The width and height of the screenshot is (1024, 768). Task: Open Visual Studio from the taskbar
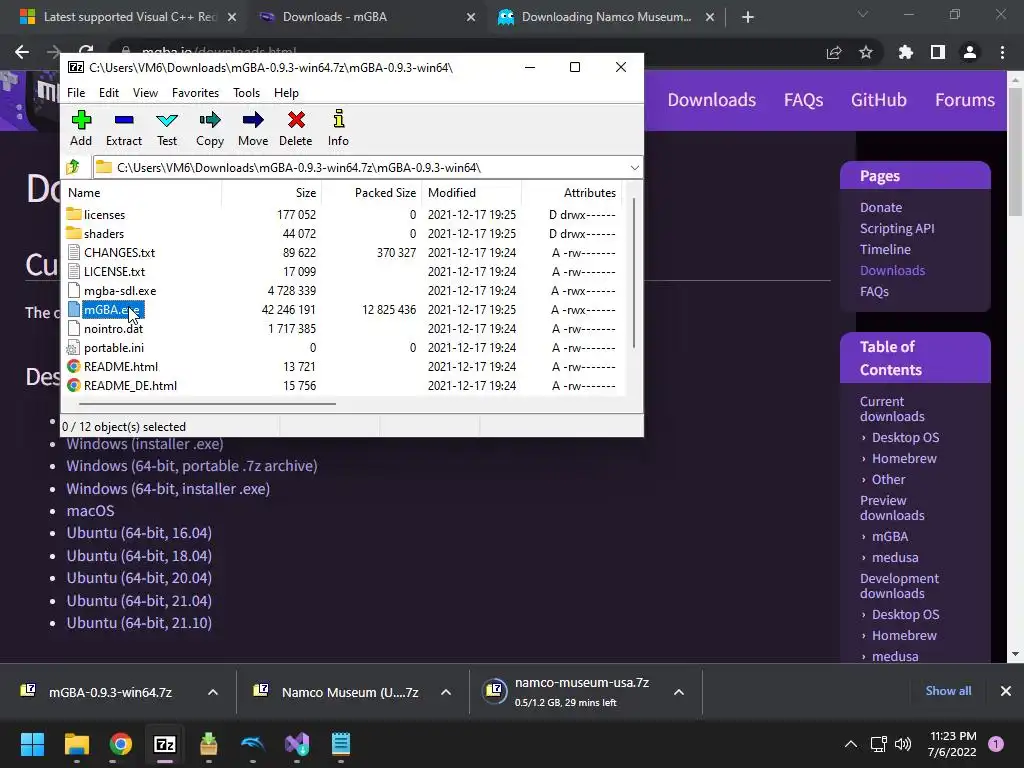(x=297, y=744)
